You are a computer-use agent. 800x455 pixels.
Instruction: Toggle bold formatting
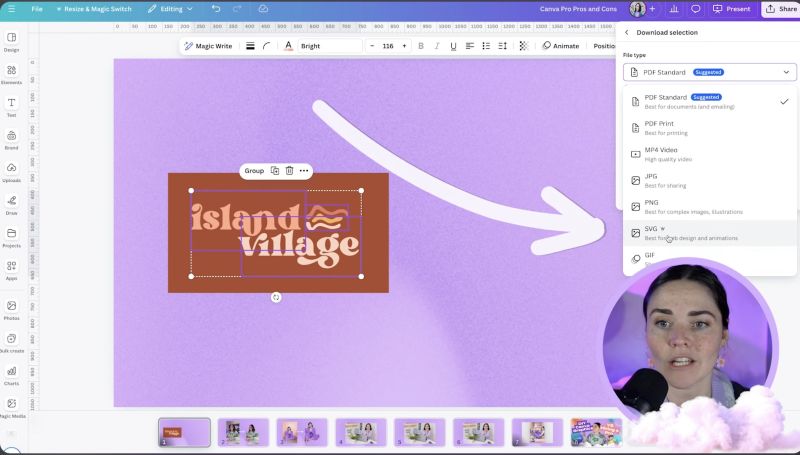[x=421, y=46]
